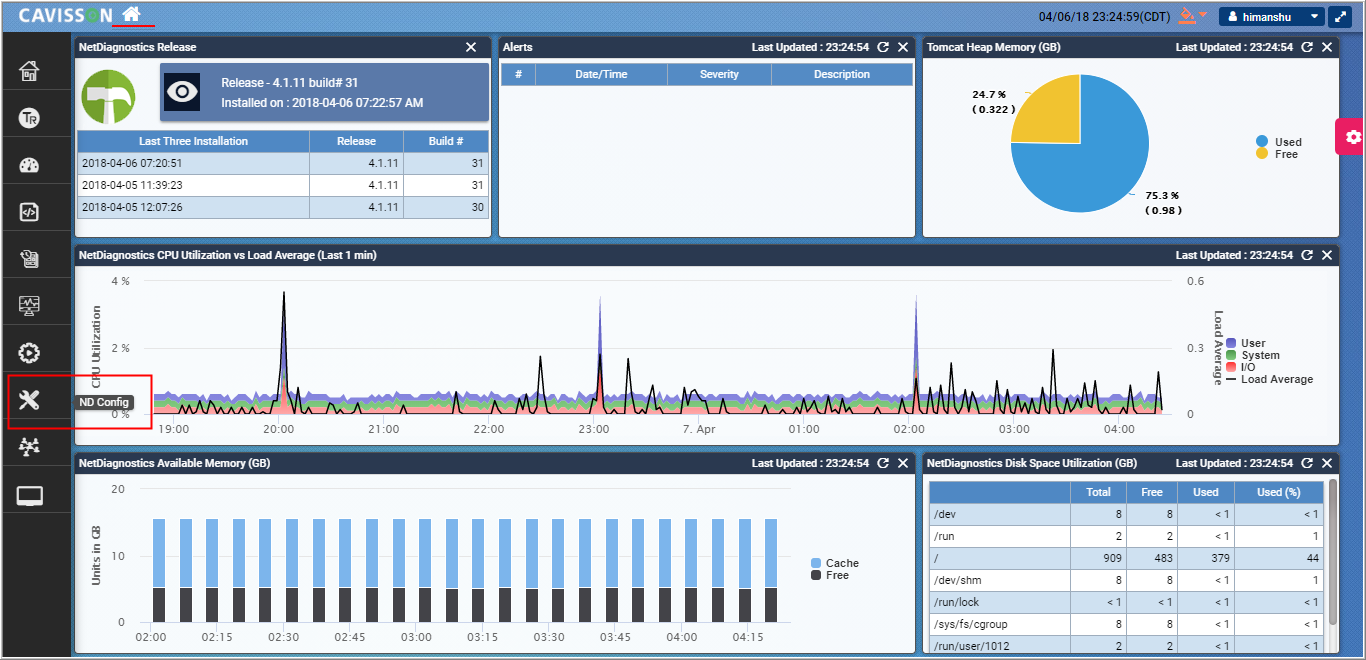Screen dimensions: 1366x660
Task: Open the gear with play icon in sidebar
Action: coord(29,353)
